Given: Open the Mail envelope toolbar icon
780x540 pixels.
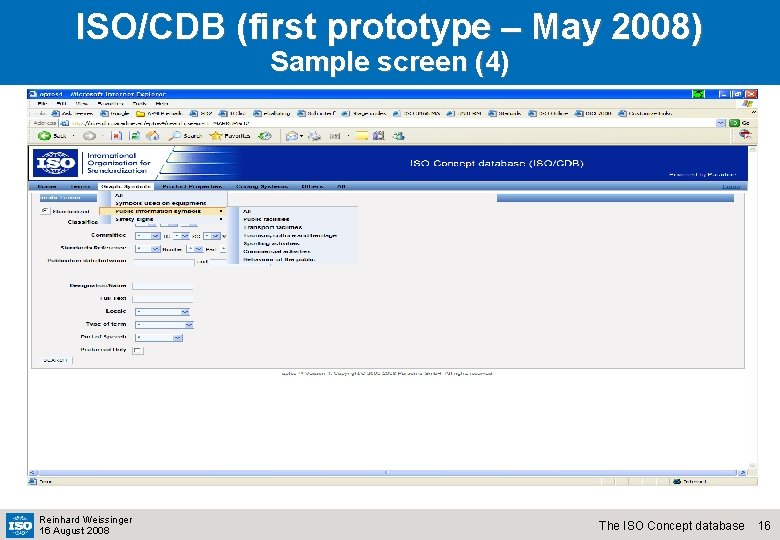Looking at the screenshot, I should [292, 136].
